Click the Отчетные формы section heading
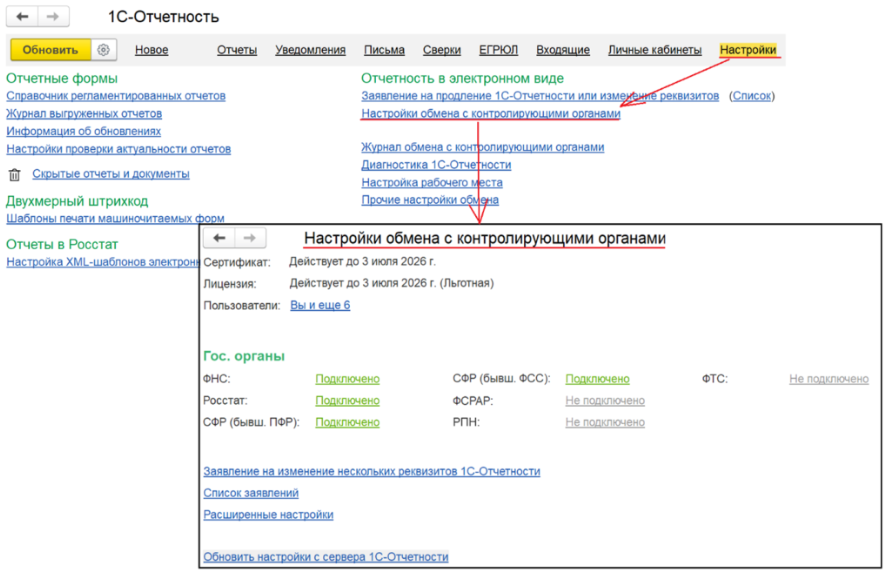The height and width of the screenshot is (572, 886). (x=62, y=78)
